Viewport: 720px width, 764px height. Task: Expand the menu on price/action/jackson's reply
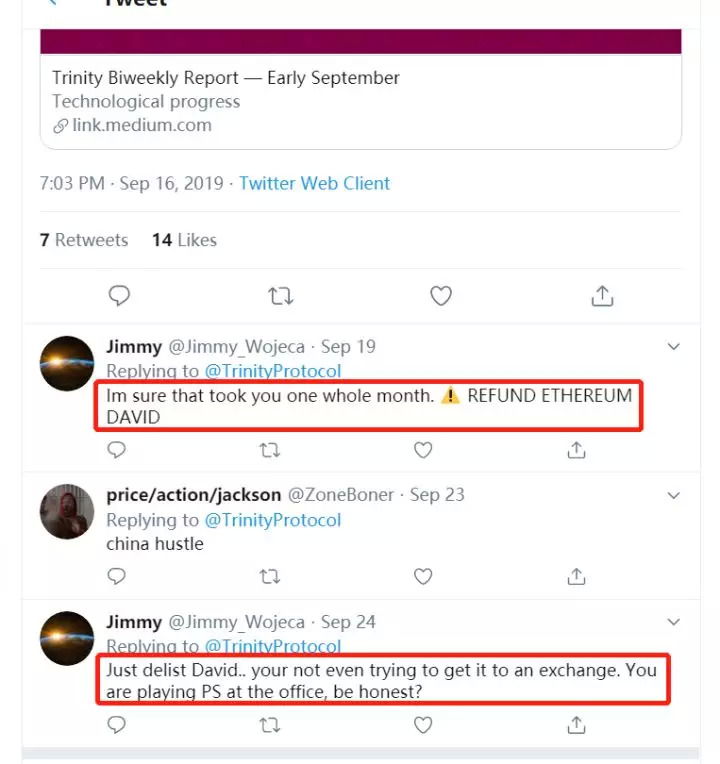(x=674, y=495)
